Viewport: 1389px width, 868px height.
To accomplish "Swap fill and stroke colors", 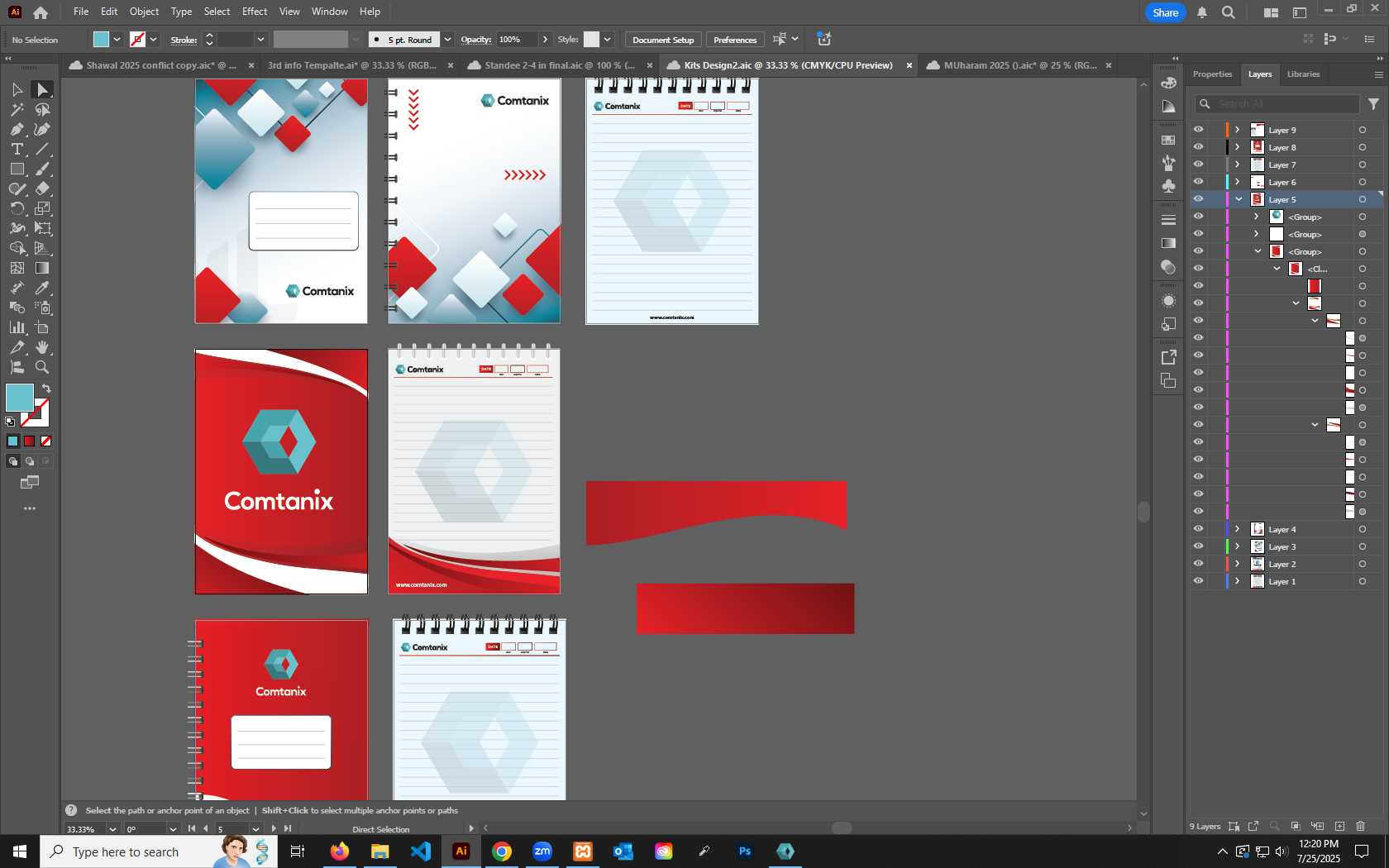I will tap(46, 389).
